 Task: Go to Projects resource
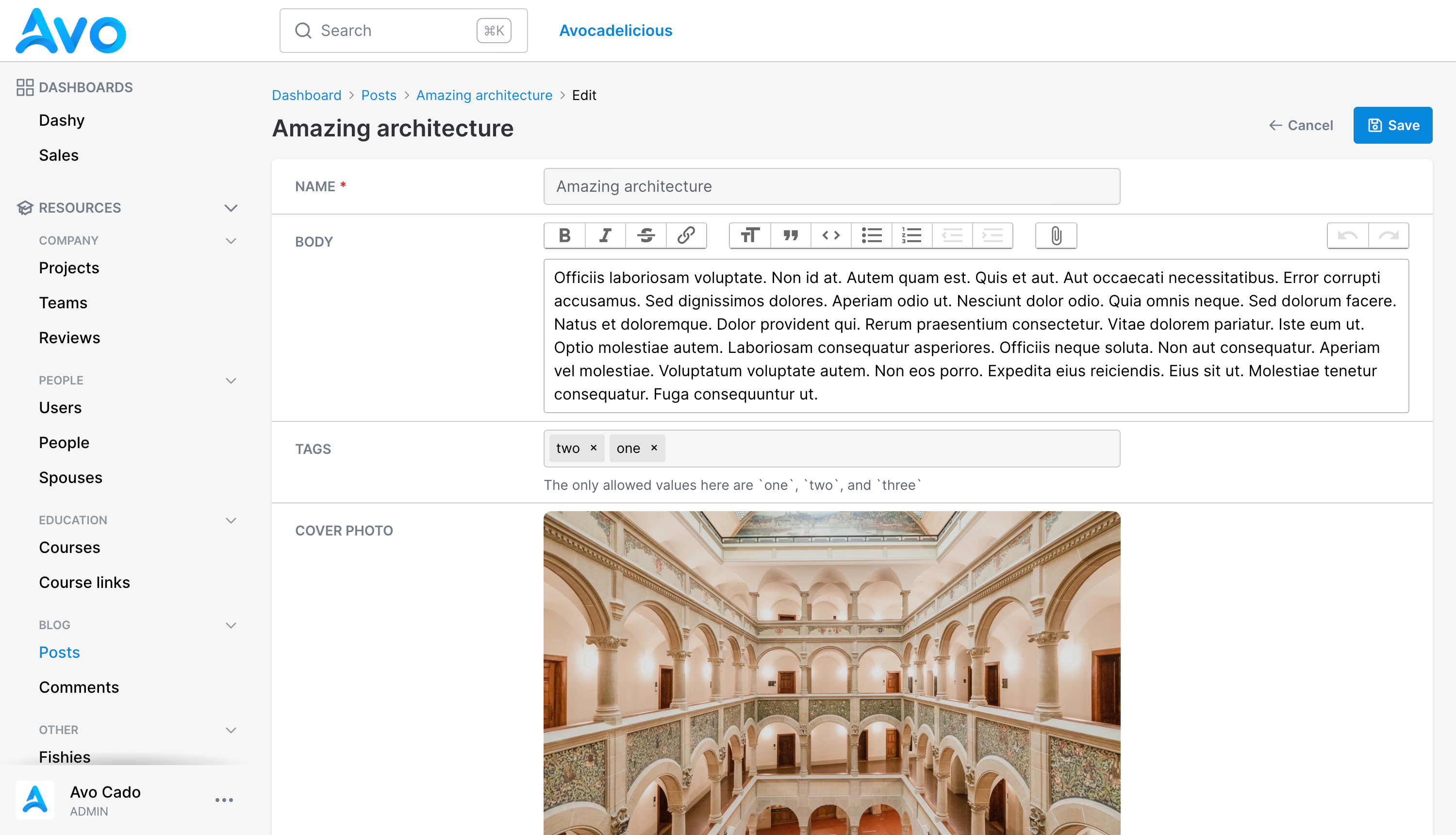click(x=69, y=268)
